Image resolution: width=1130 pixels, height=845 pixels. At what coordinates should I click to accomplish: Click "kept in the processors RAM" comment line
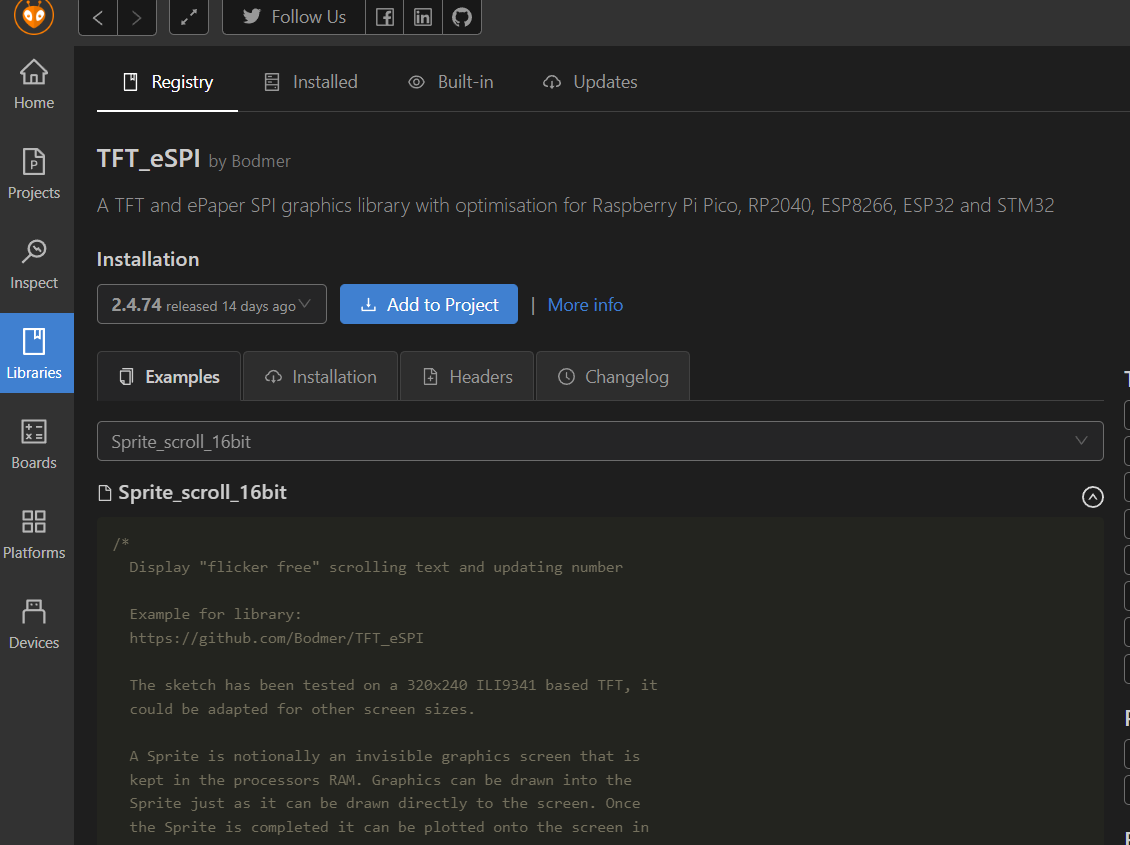coord(381,780)
